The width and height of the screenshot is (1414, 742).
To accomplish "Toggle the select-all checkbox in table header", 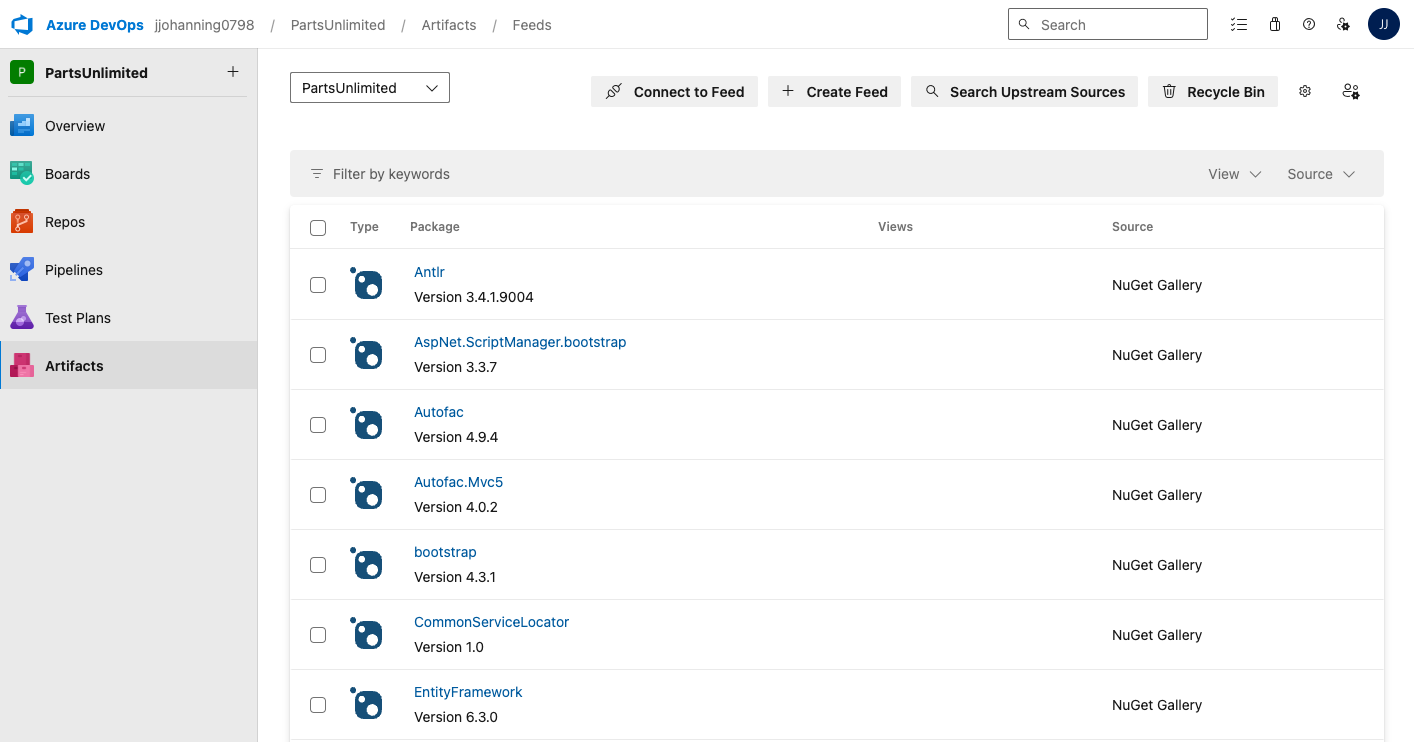I will 318,227.
